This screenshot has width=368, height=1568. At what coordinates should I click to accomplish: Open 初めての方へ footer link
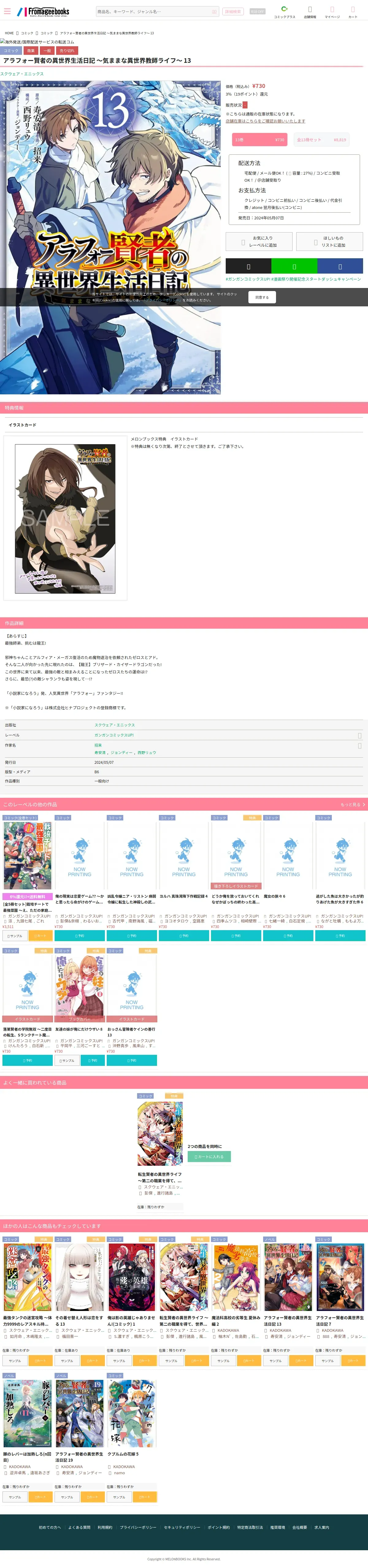click(50, 1527)
